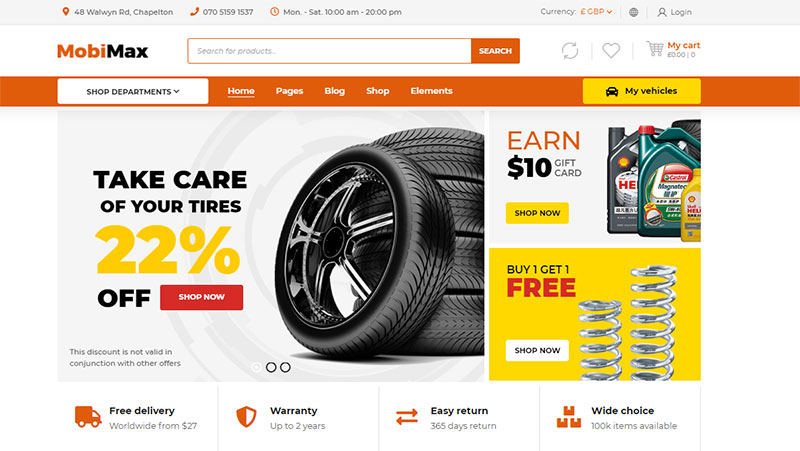Open the Elements menu item
The height and width of the screenshot is (451, 800).
[x=432, y=91]
